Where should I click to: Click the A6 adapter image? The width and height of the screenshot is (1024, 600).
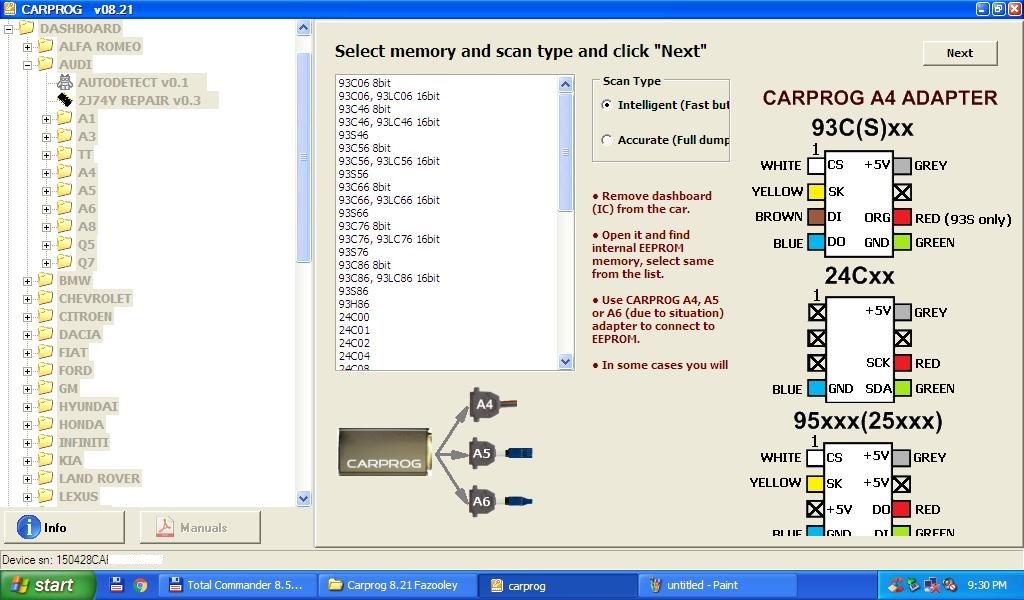500,501
